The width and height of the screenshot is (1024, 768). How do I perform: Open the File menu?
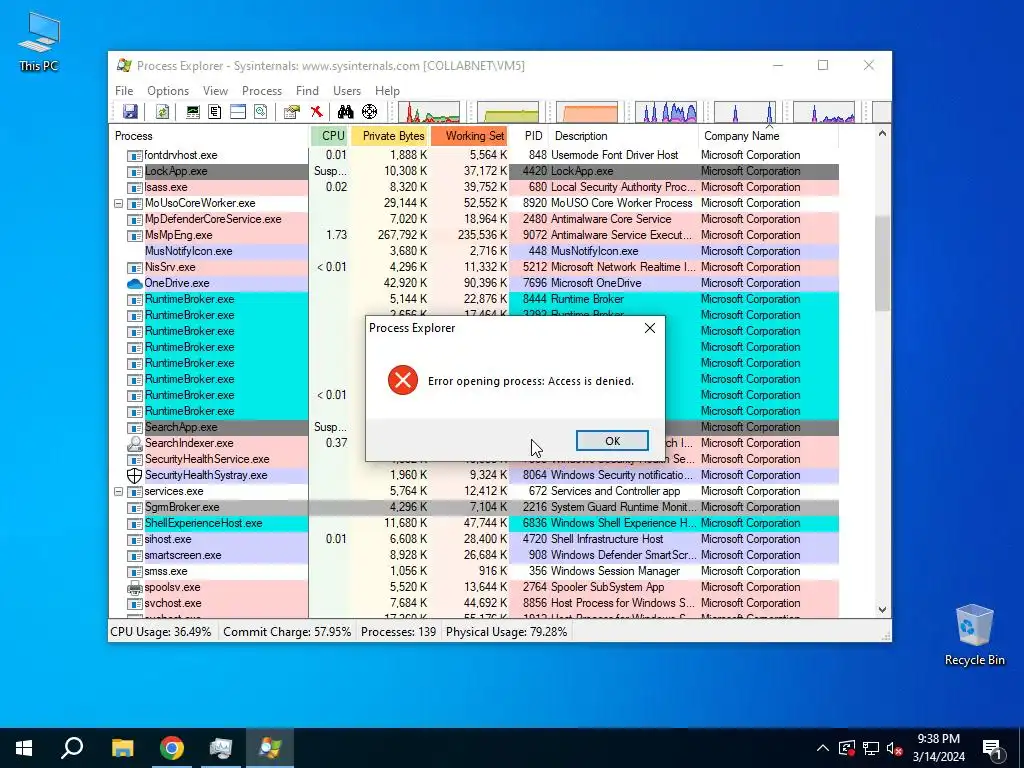pos(124,91)
